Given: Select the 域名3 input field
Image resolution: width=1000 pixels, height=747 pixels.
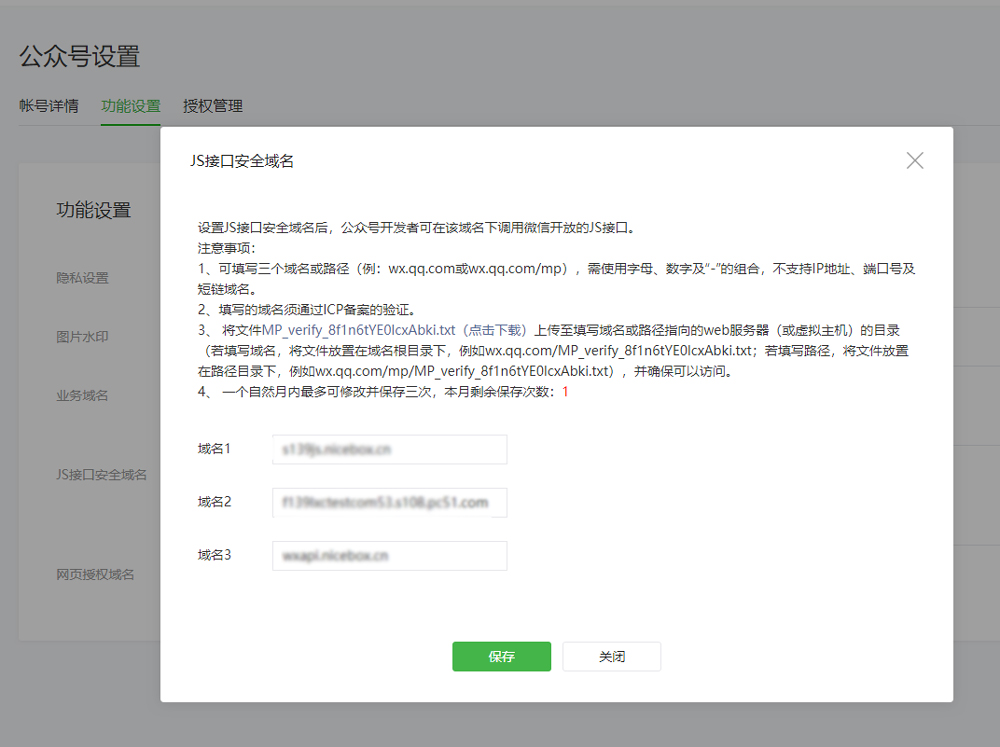Looking at the screenshot, I should coord(389,555).
